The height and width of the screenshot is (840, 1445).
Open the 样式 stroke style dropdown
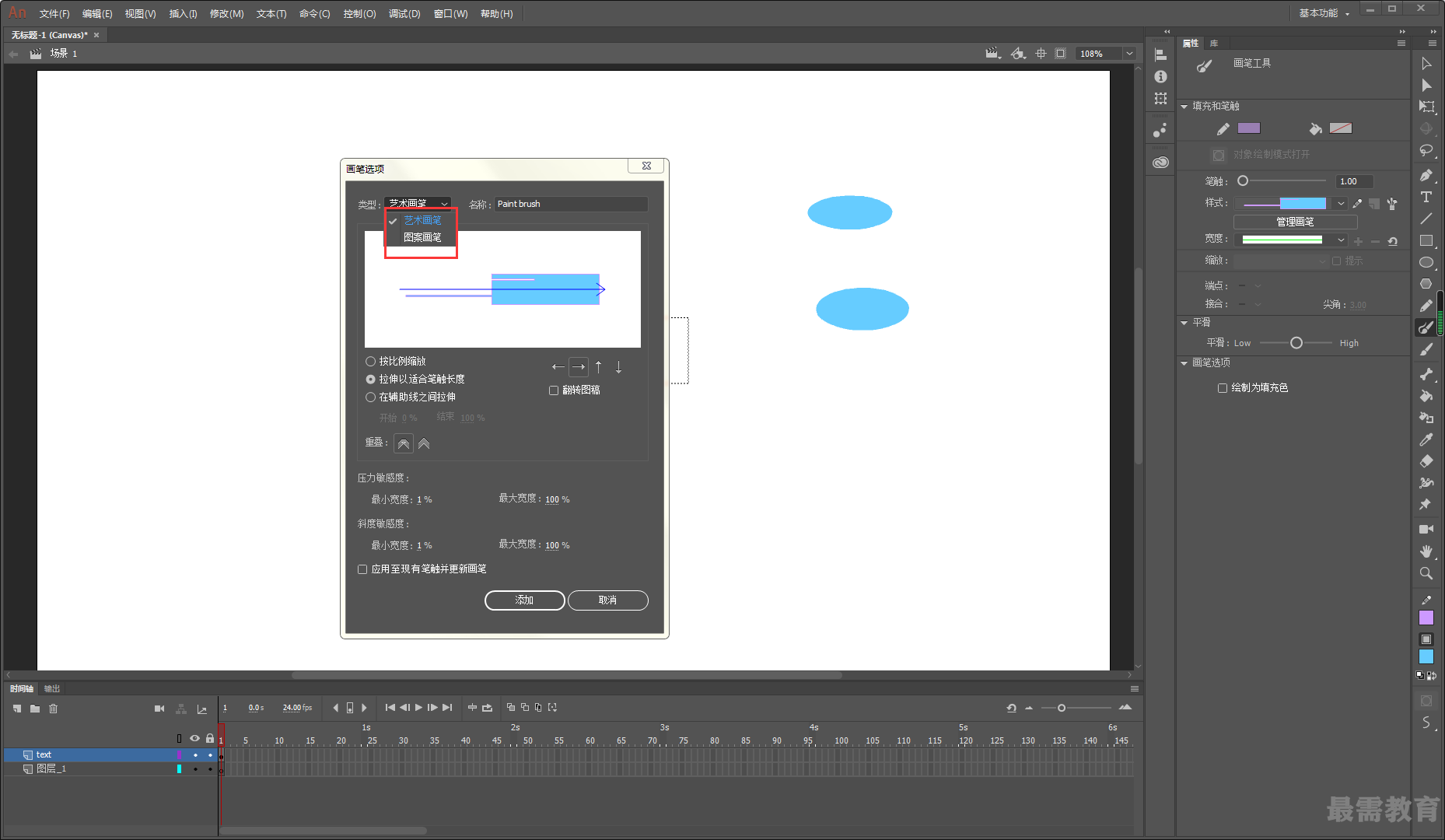[x=1340, y=204]
